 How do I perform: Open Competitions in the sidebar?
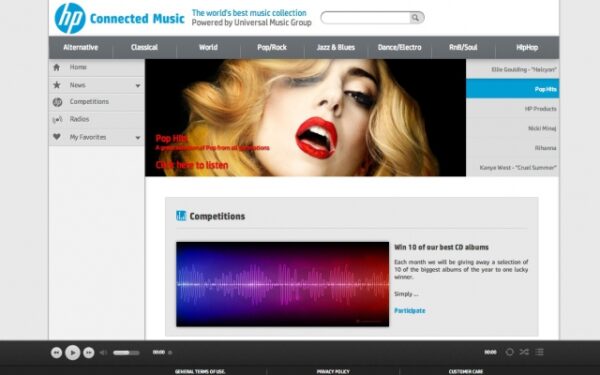96,102
